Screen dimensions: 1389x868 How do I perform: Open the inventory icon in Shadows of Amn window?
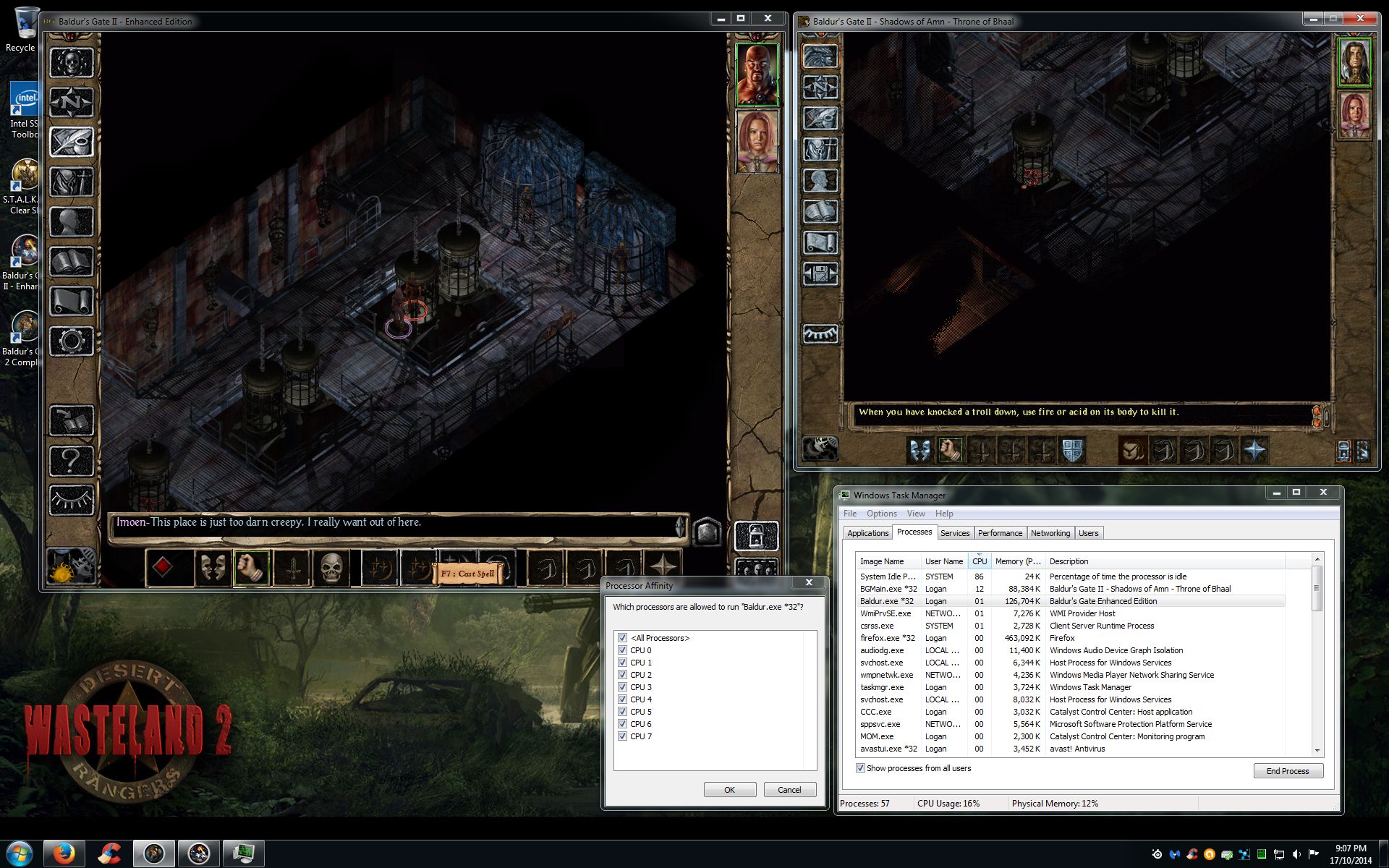(x=820, y=150)
